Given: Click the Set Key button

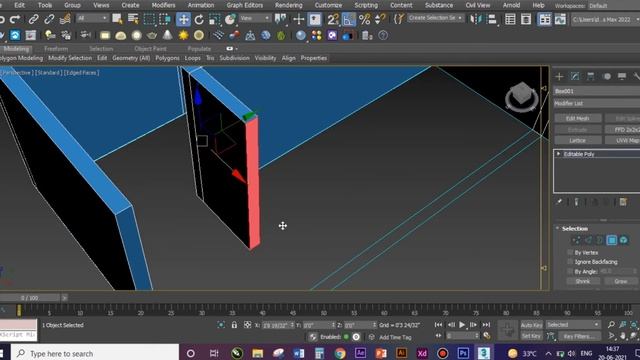Looking at the screenshot, I should point(531,336).
